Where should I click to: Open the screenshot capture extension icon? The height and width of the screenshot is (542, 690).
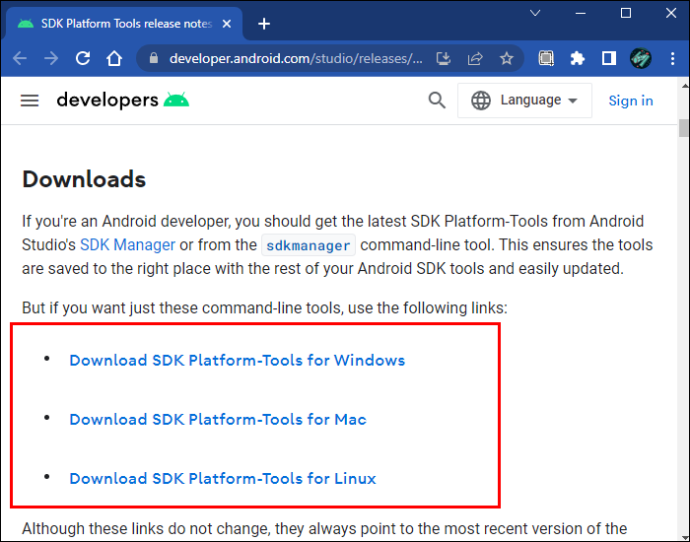tap(546, 58)
